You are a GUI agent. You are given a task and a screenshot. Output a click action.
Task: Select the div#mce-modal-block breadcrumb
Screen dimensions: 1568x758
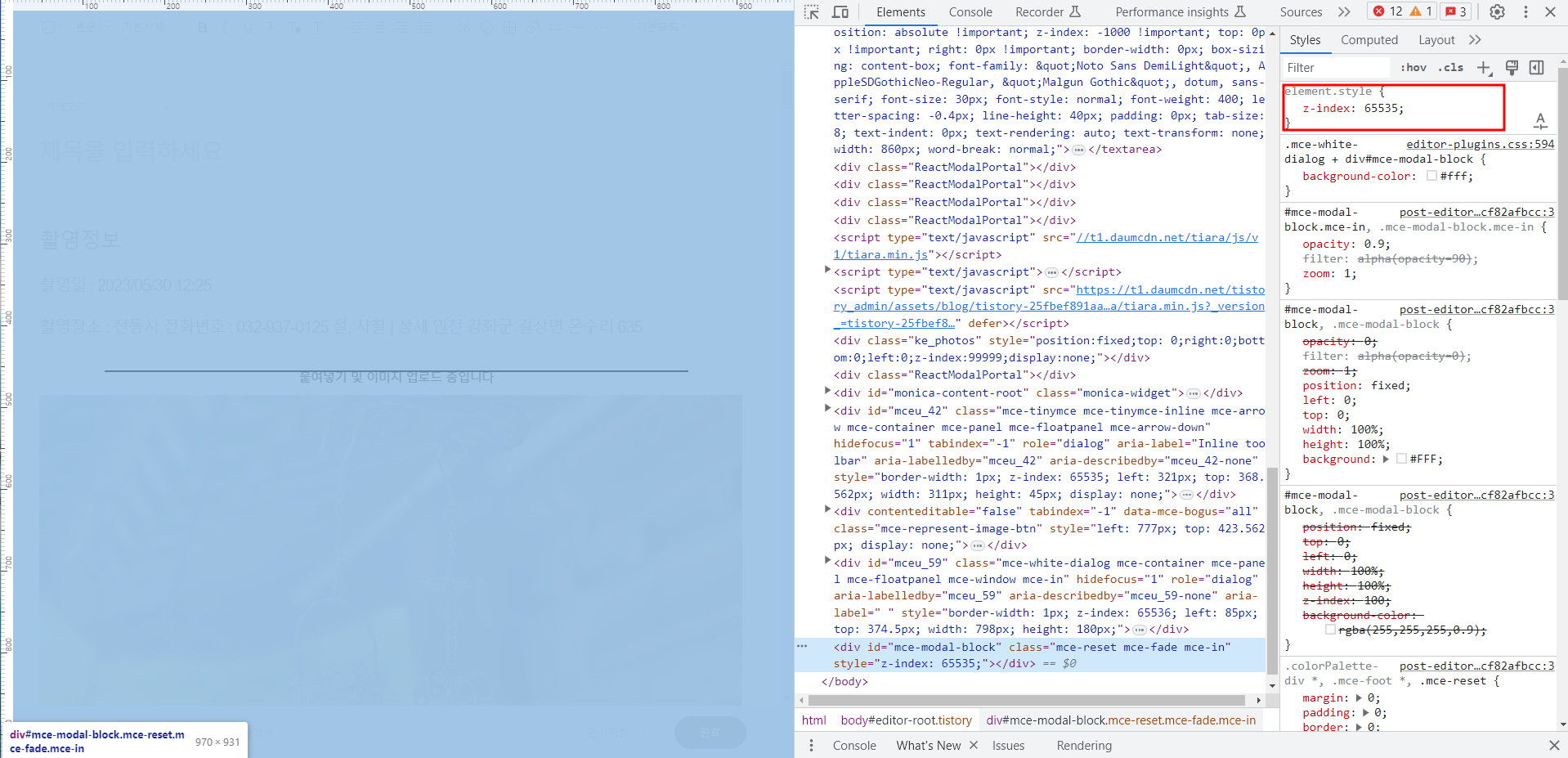(x=1121, y=720)
